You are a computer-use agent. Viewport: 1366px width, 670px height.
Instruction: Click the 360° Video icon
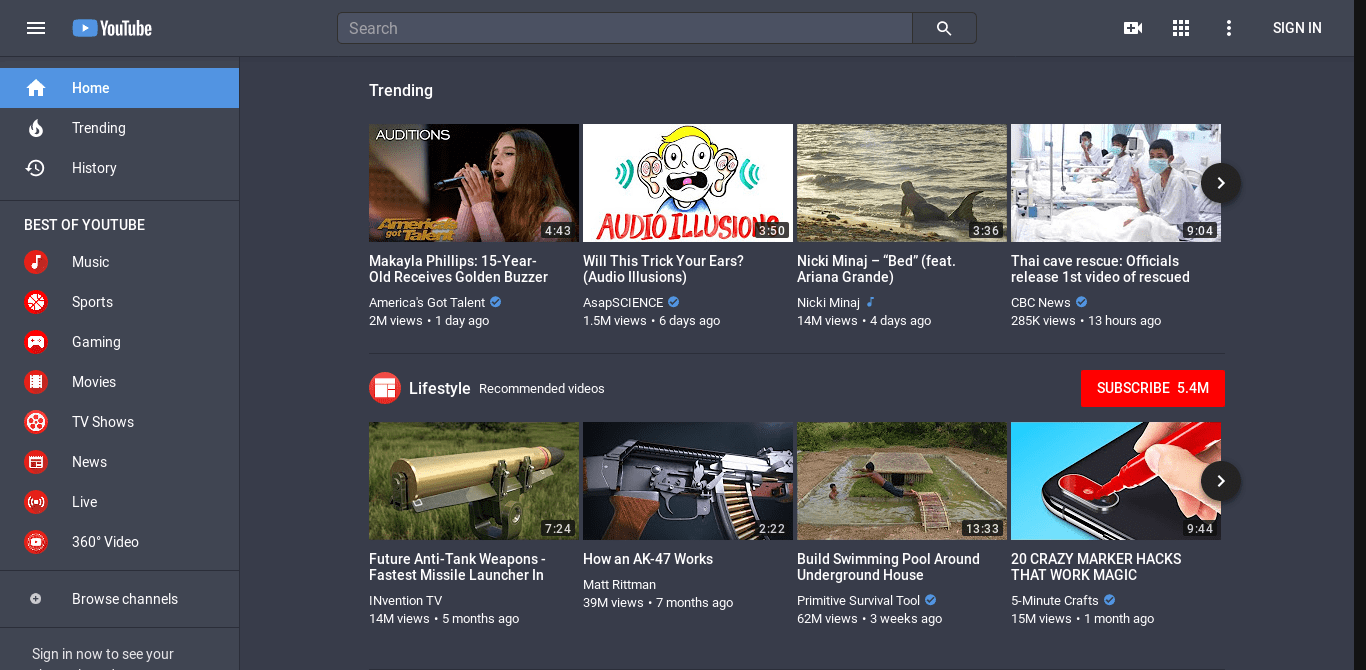(x=36, y=542)
